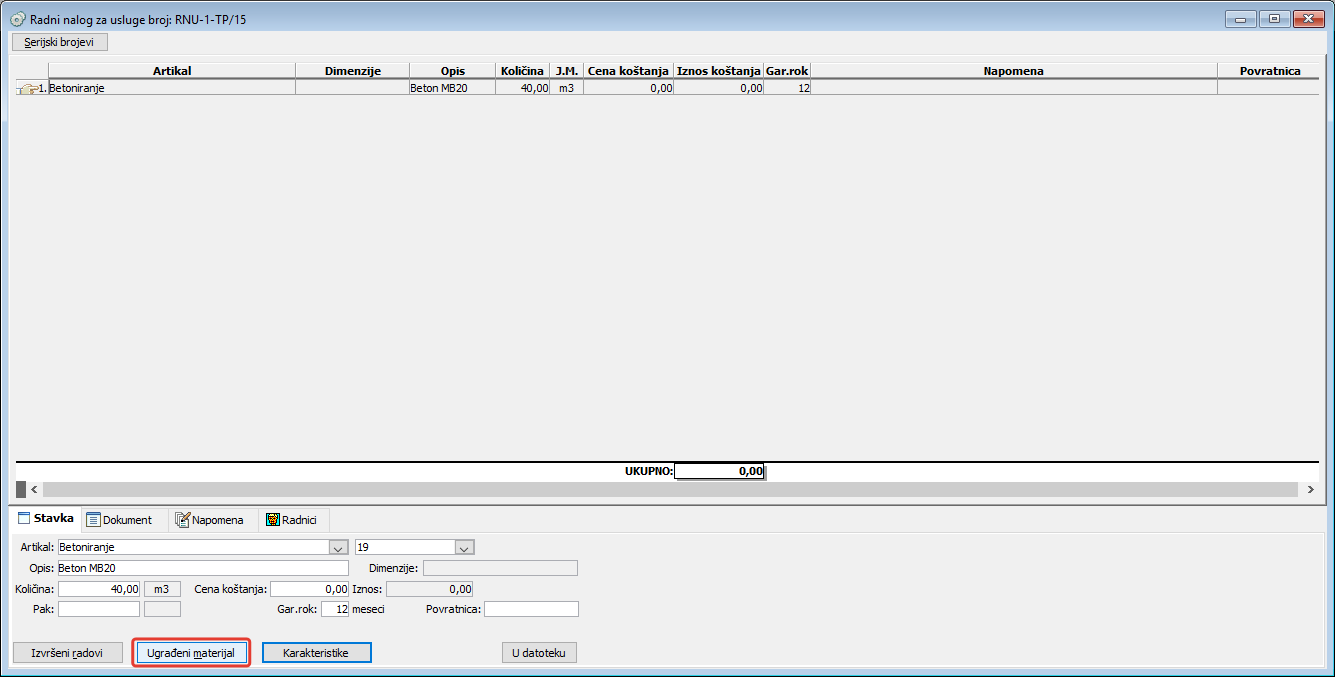1335x677 pixels.
Task: Click the UKUPNO total field
Action: (720, 471)
